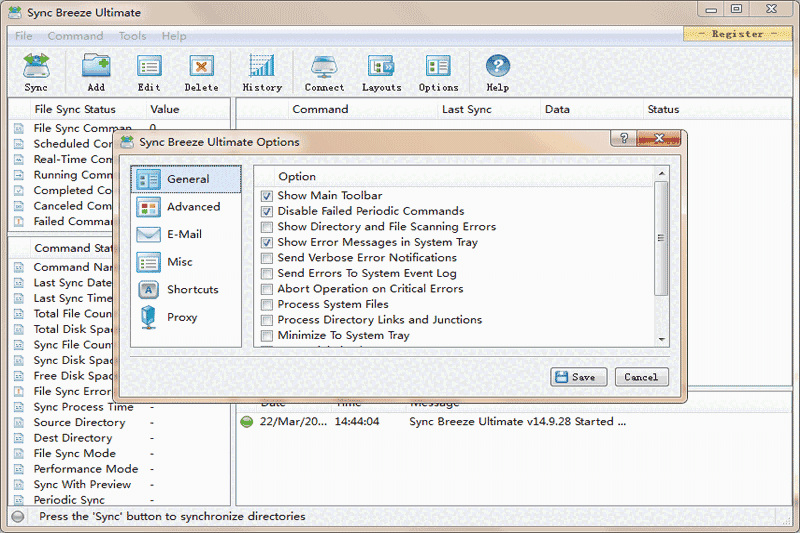Open the Tools menu
Screen dimensions: 800x533
(x=132, y=36)
